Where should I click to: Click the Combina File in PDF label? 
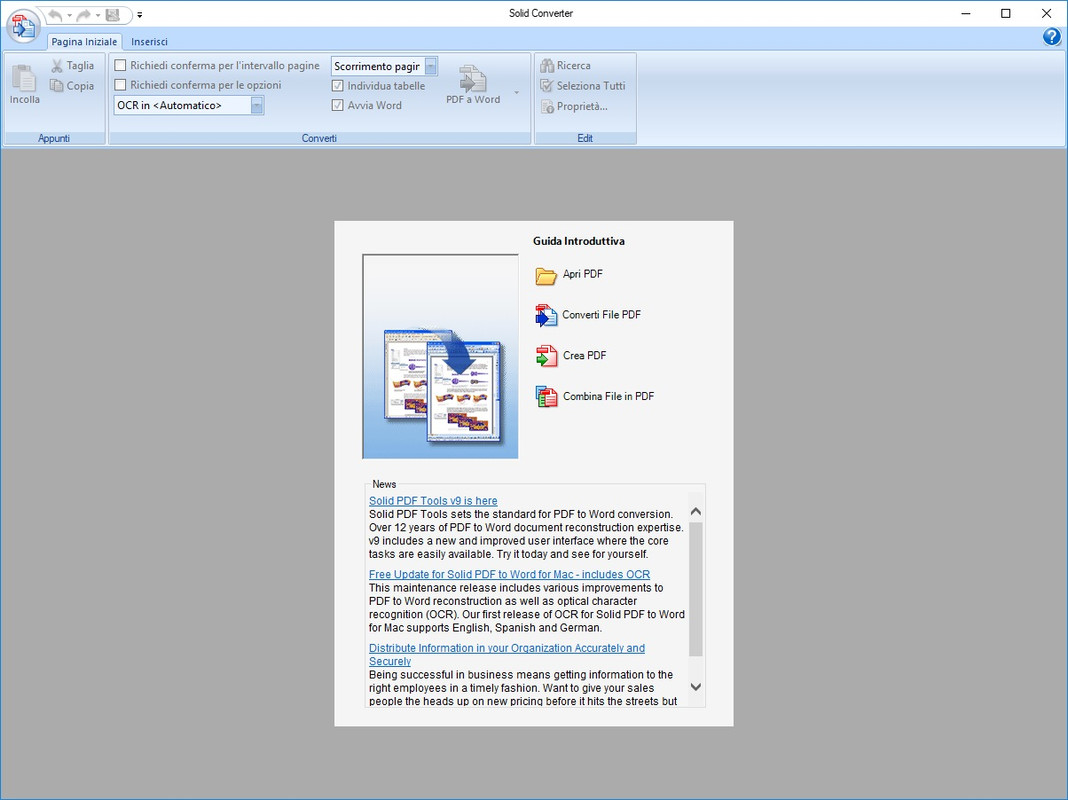click(x=608, y=396)
